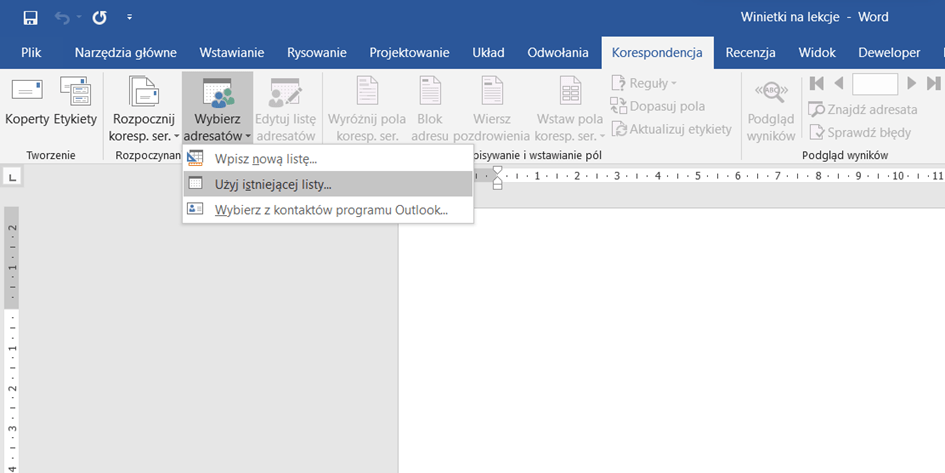Viewport: 945px width, 473px height.
Task: Go to previous record arrow
Action: [x=838, y=84]
